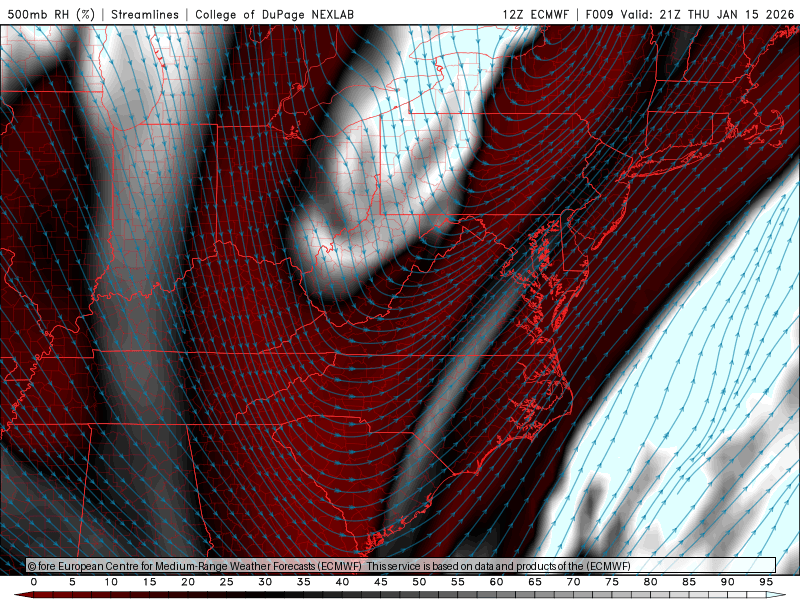Select the "Streamlines" label in the header
The height and width of the screenshot is (600, 800).
[x=145, y=14]
